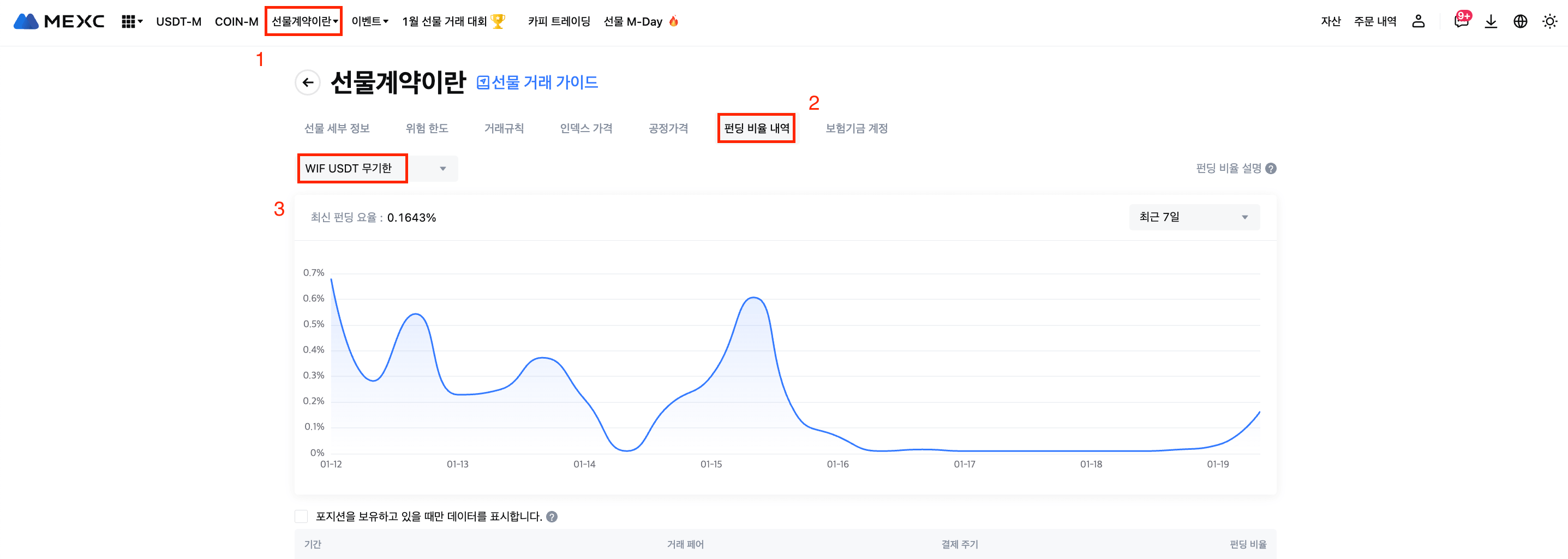Screen dimensions: 1568x559
Task: Open the WIF USDT 무기한 pair dropdown
Action: [x=377, y=169]
